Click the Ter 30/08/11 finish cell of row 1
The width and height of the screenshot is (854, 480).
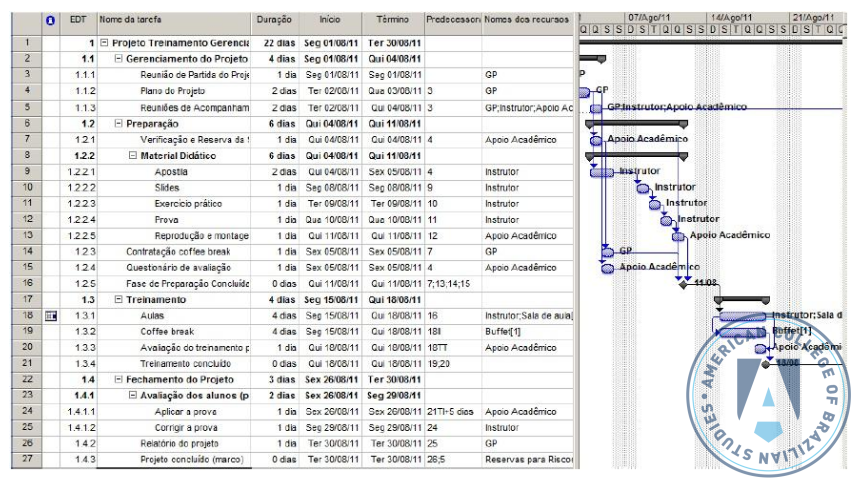394,42
